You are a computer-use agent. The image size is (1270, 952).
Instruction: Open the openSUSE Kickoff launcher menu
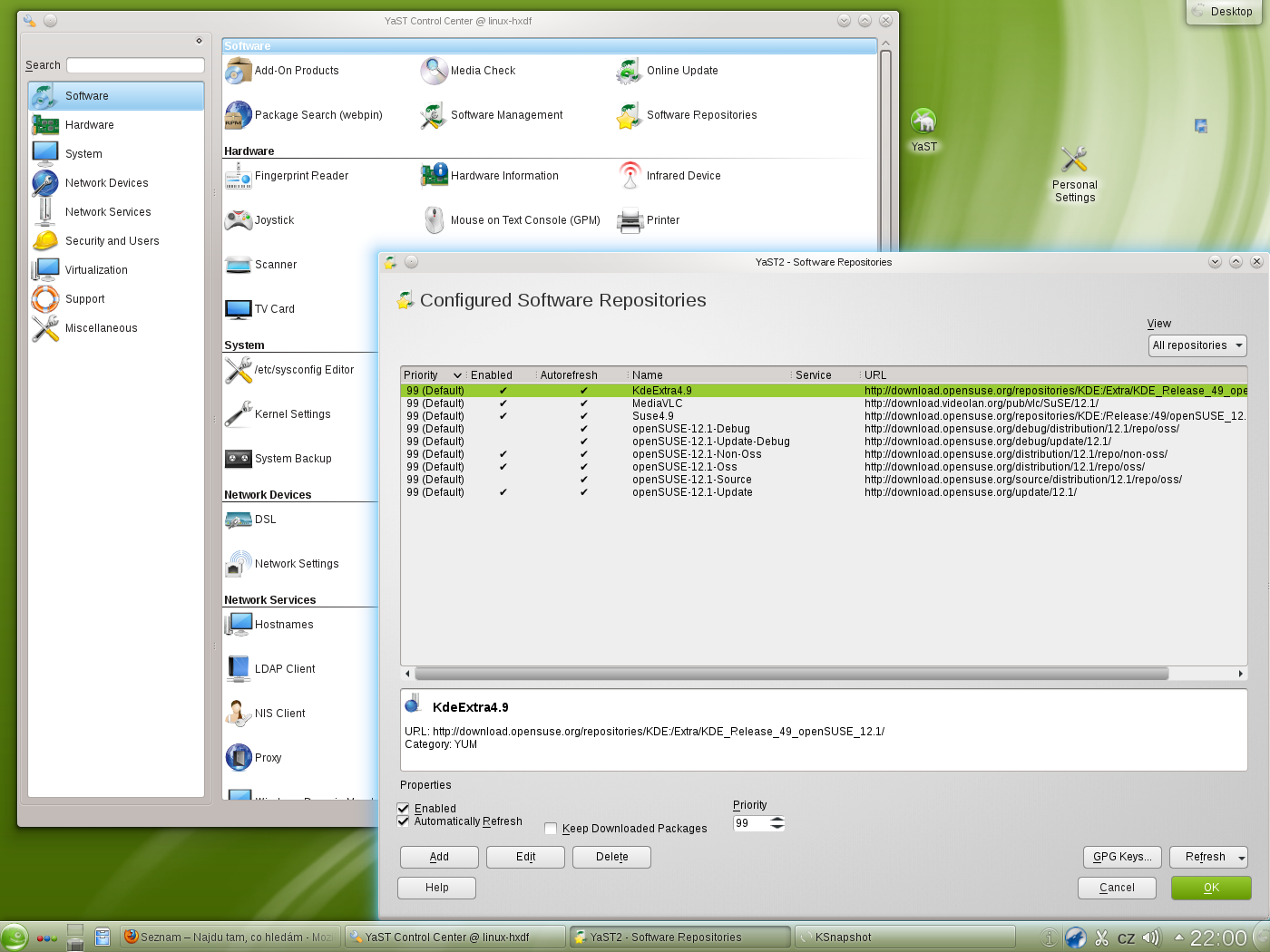pos(15,937)
